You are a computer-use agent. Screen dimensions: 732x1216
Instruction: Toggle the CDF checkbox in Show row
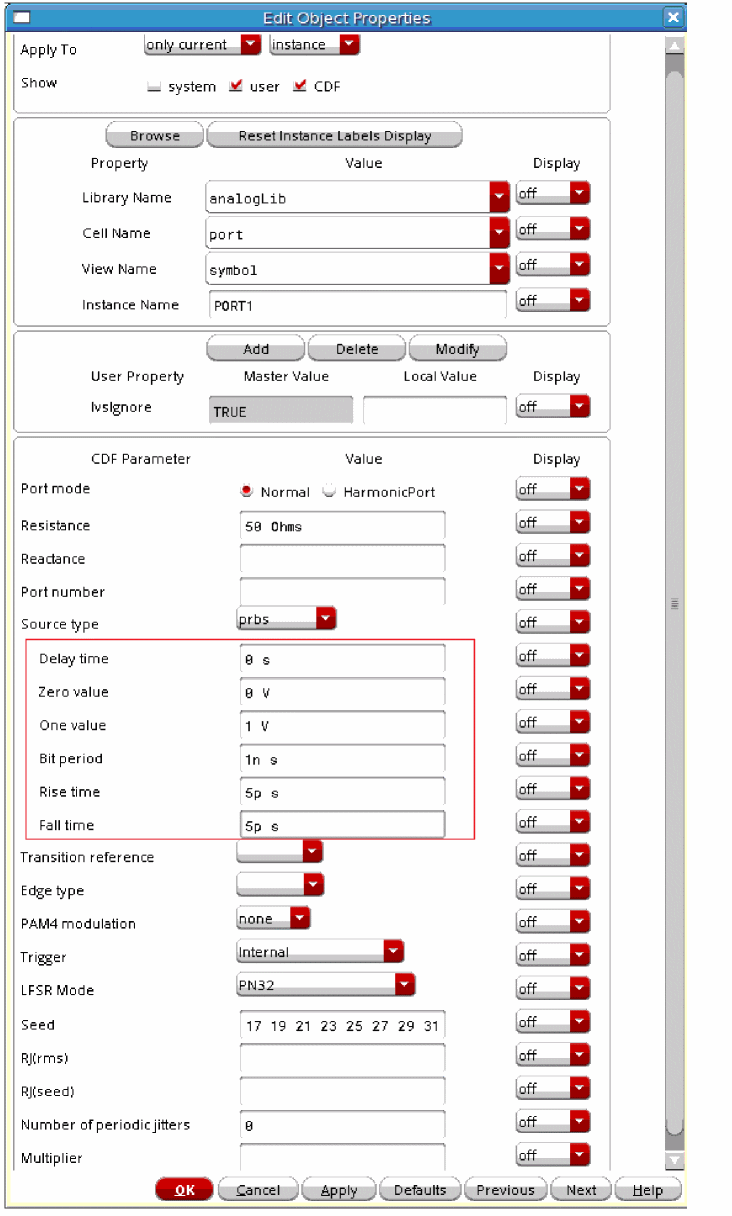click(299, 86)
